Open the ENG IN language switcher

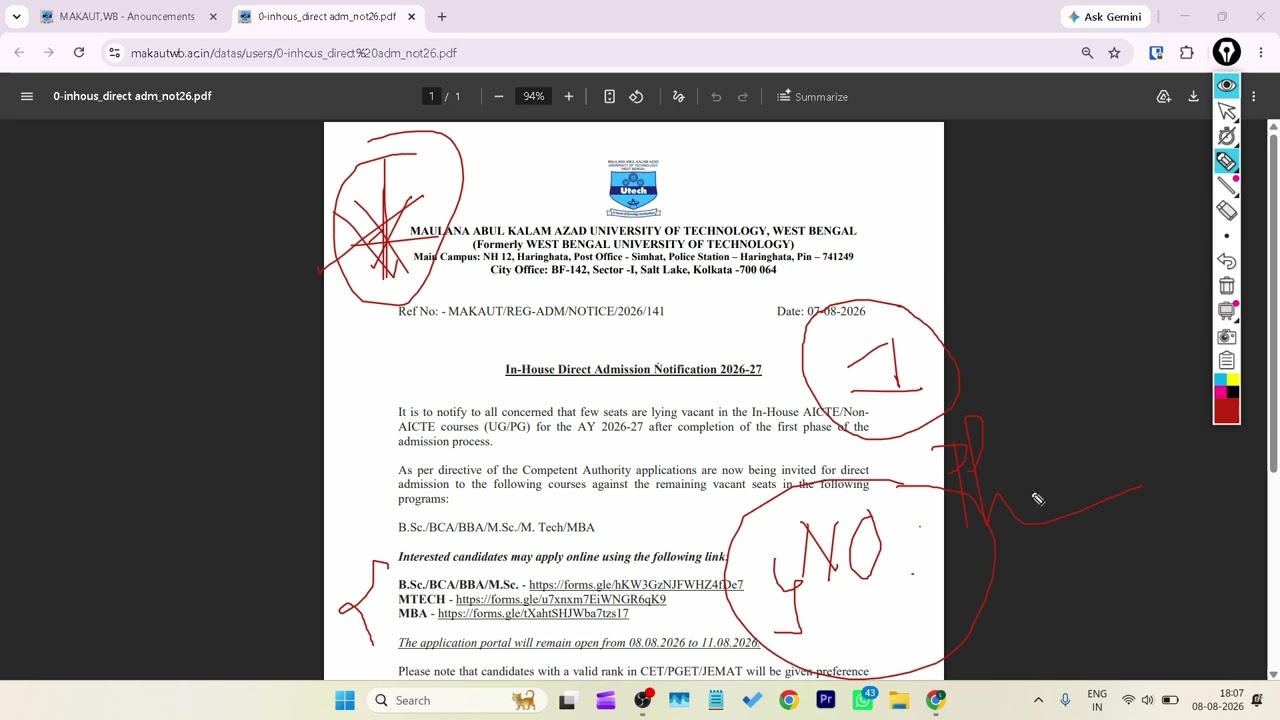click(1097, 700)
